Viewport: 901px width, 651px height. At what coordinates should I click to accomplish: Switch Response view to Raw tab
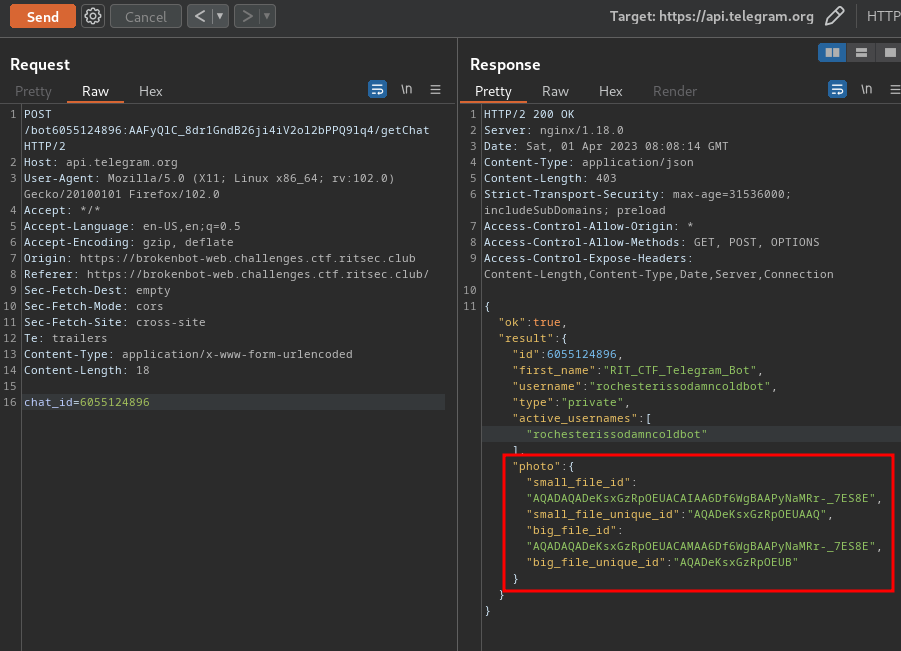(x=555, y=91)
